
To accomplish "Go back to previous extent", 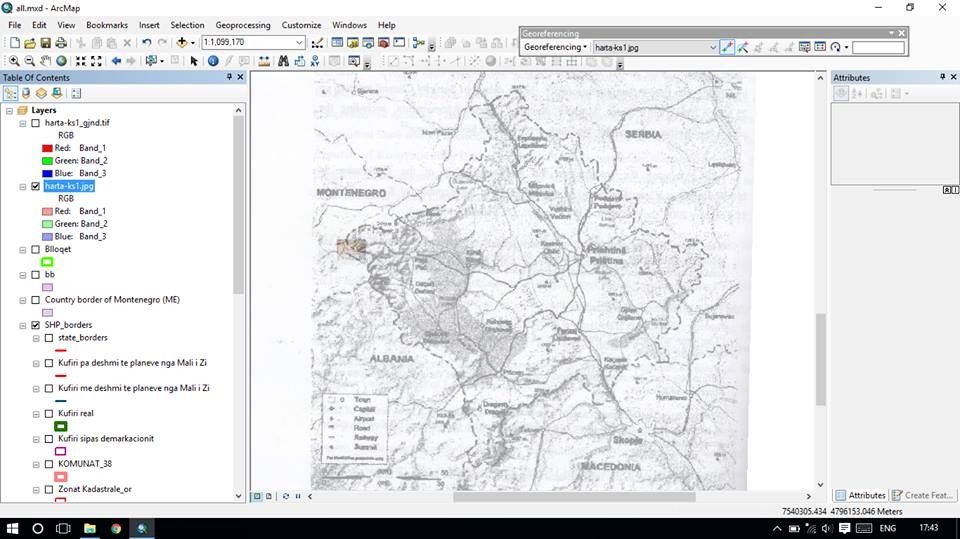I will (x=116, y=61).
